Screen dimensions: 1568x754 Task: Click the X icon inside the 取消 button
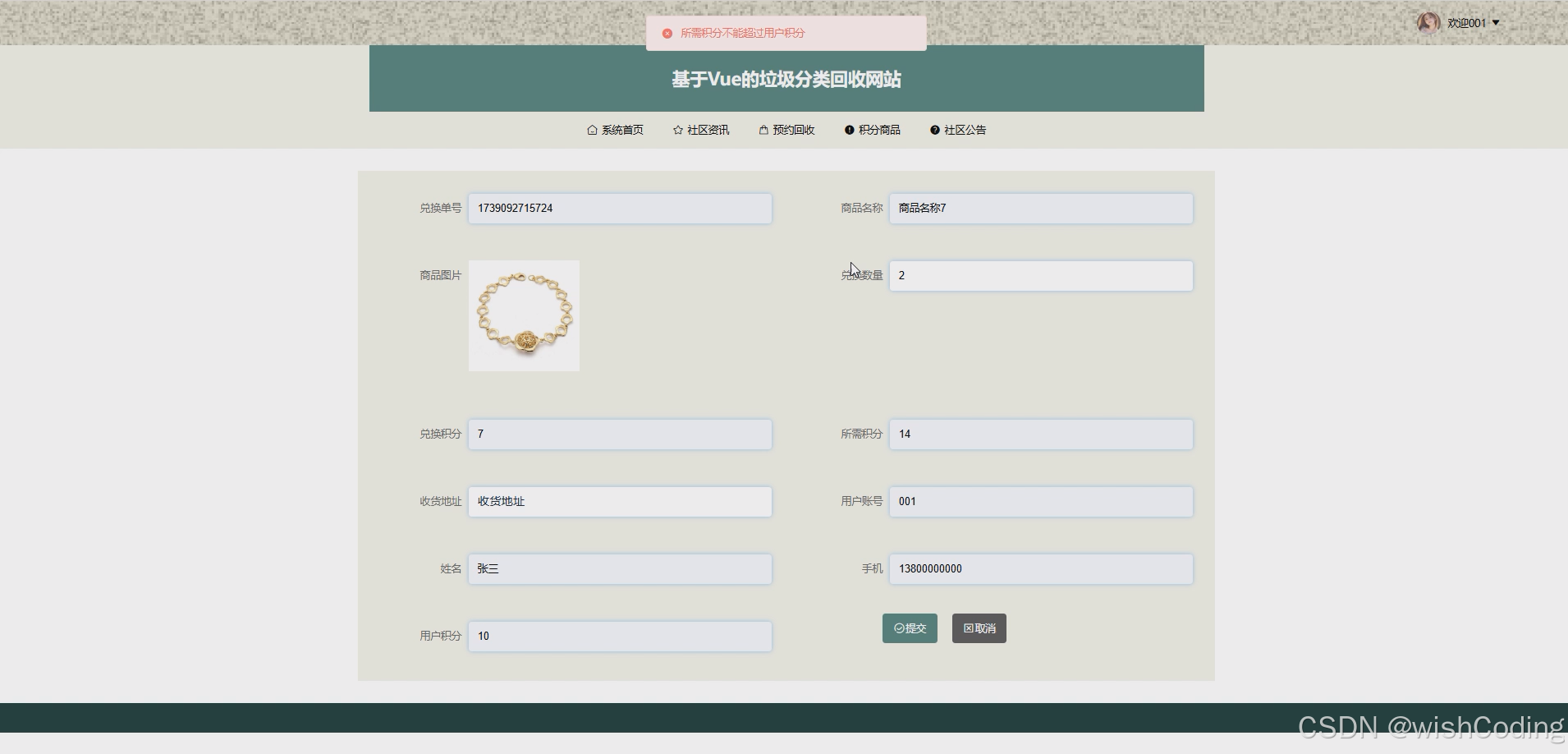click(x=968, y=628)
